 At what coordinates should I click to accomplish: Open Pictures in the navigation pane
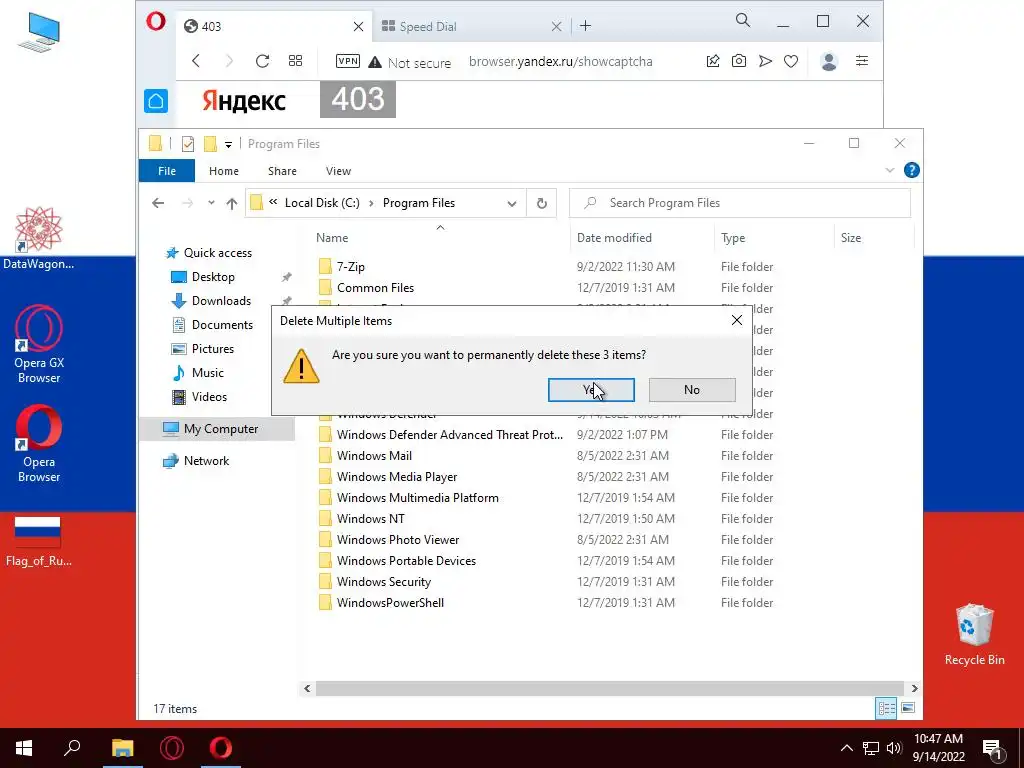point(212,349)
